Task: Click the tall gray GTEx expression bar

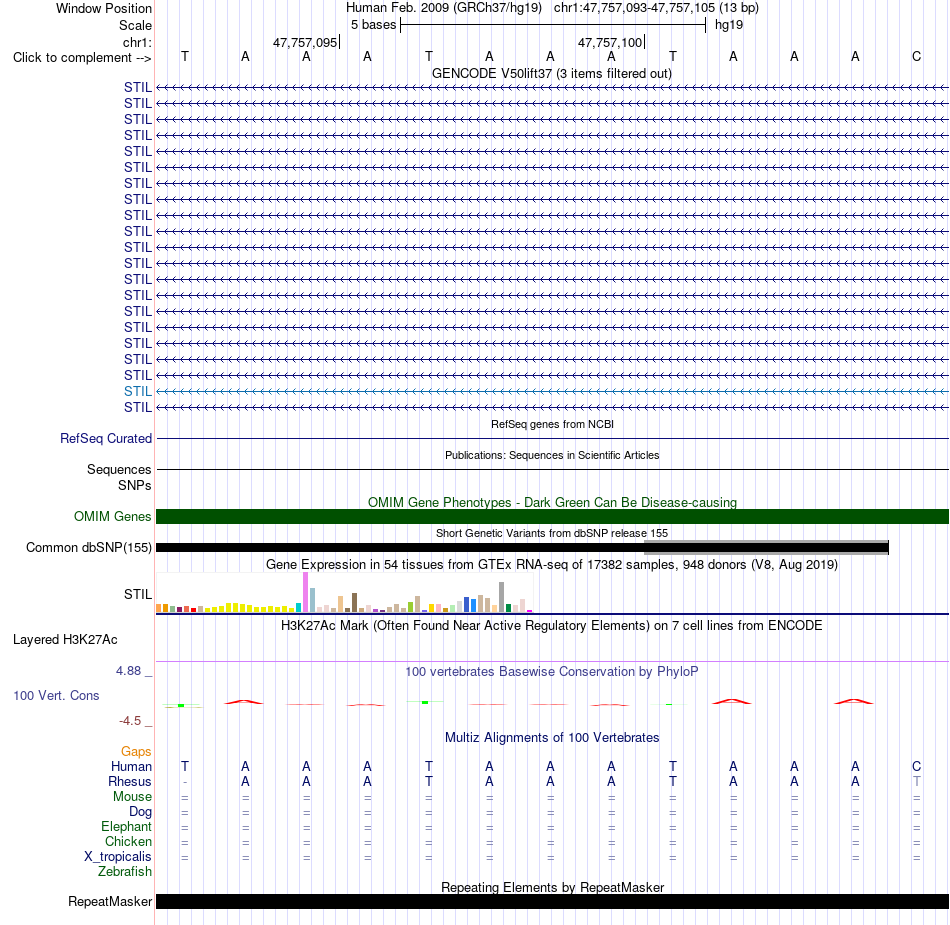Action: [x=502, y=597]
